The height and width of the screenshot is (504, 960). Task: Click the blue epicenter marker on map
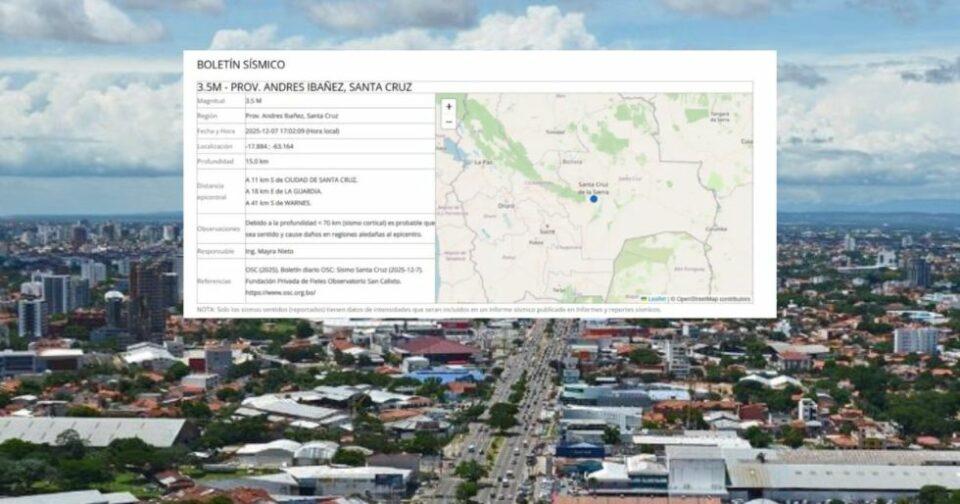point(593,198)
